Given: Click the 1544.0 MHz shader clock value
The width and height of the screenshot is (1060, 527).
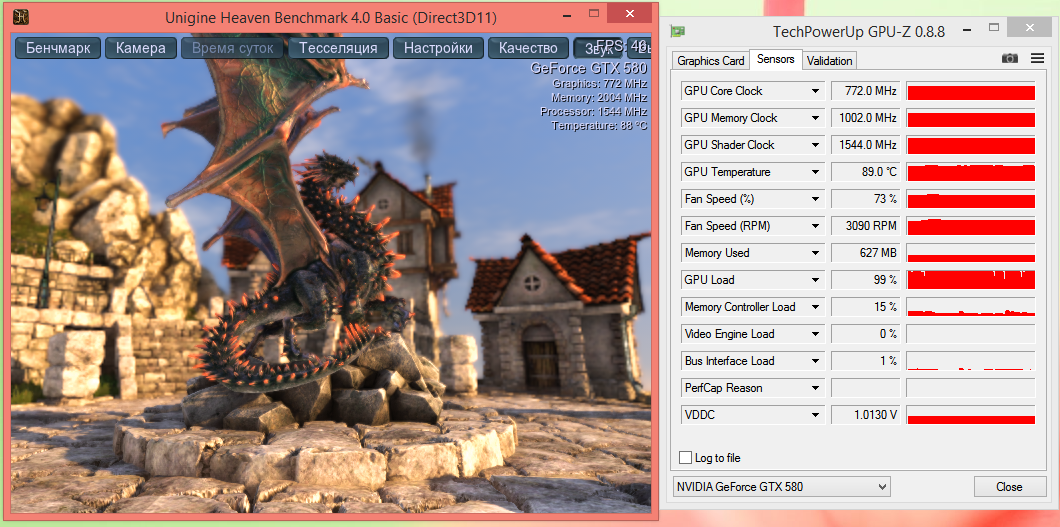Looking at the screenshot, I should (x=866, y=145).
